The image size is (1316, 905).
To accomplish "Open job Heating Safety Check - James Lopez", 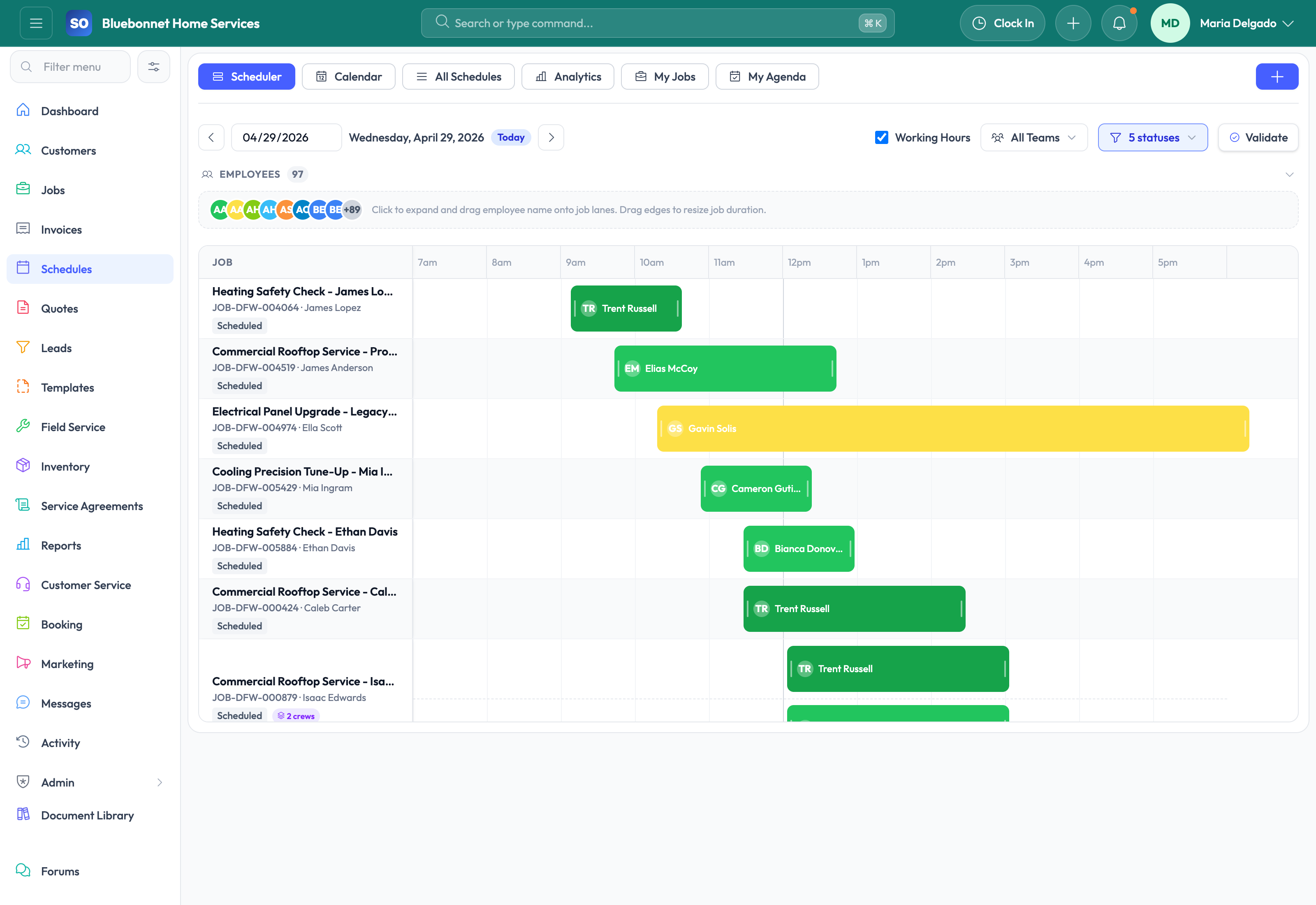I will pos(302,292).
